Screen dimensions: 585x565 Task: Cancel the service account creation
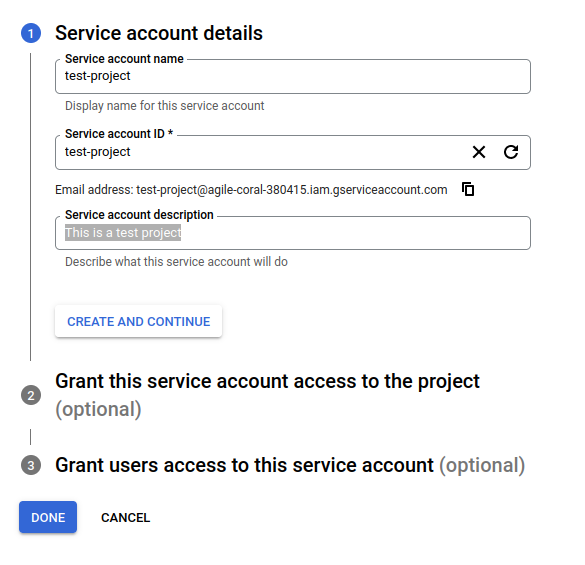(x=125, y=518)
